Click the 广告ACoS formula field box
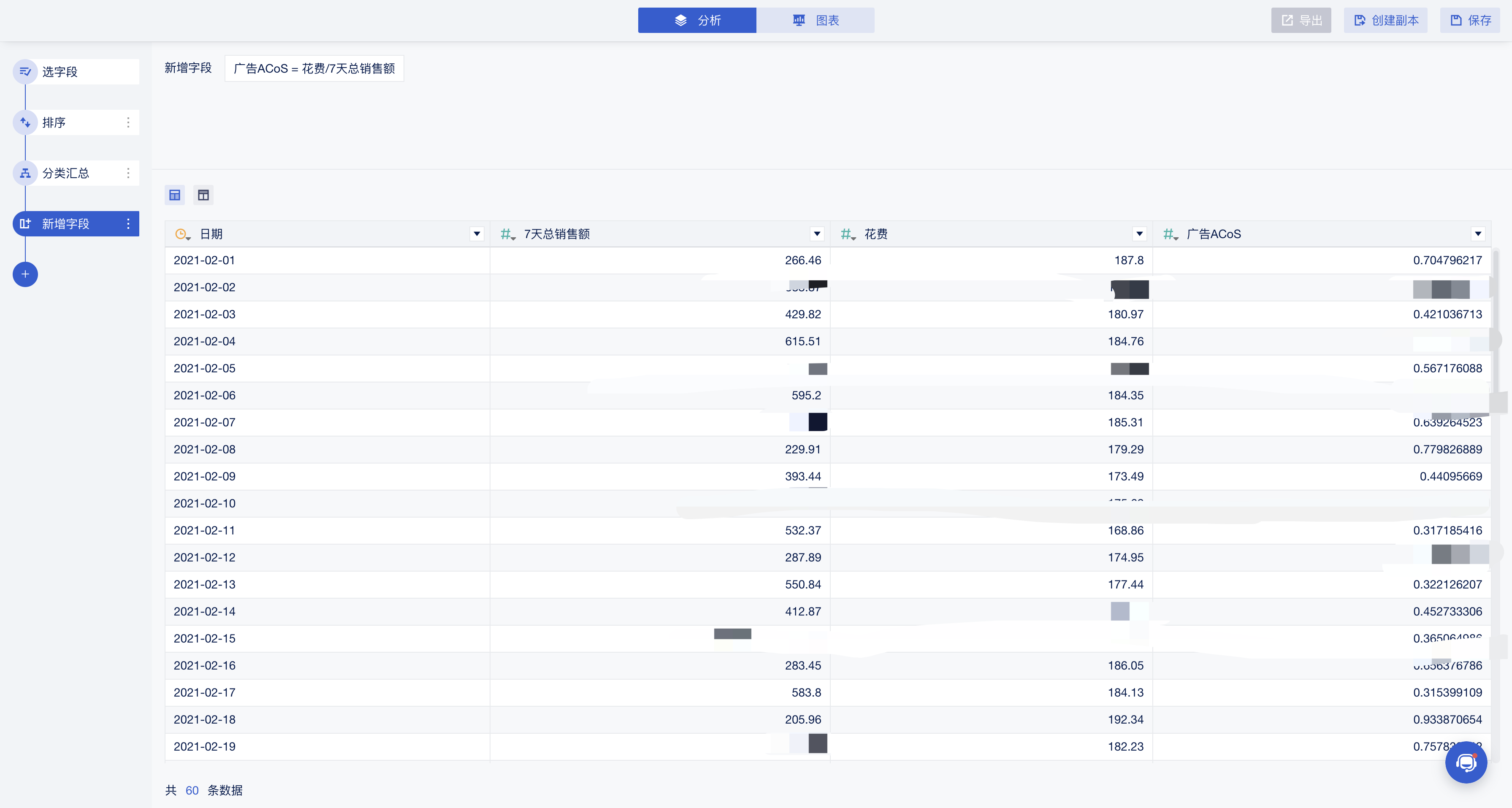1512x808 pixels. (314, 69)
